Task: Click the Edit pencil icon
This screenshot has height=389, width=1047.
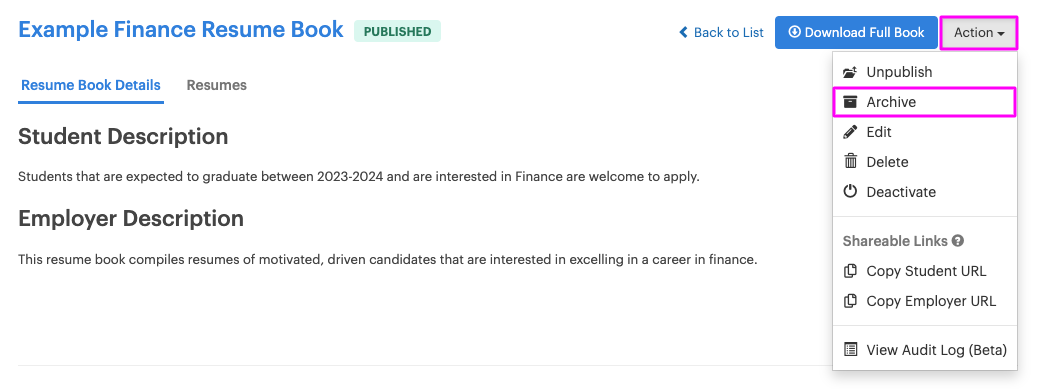Action: pyautogui.click(x=849, y=132)
